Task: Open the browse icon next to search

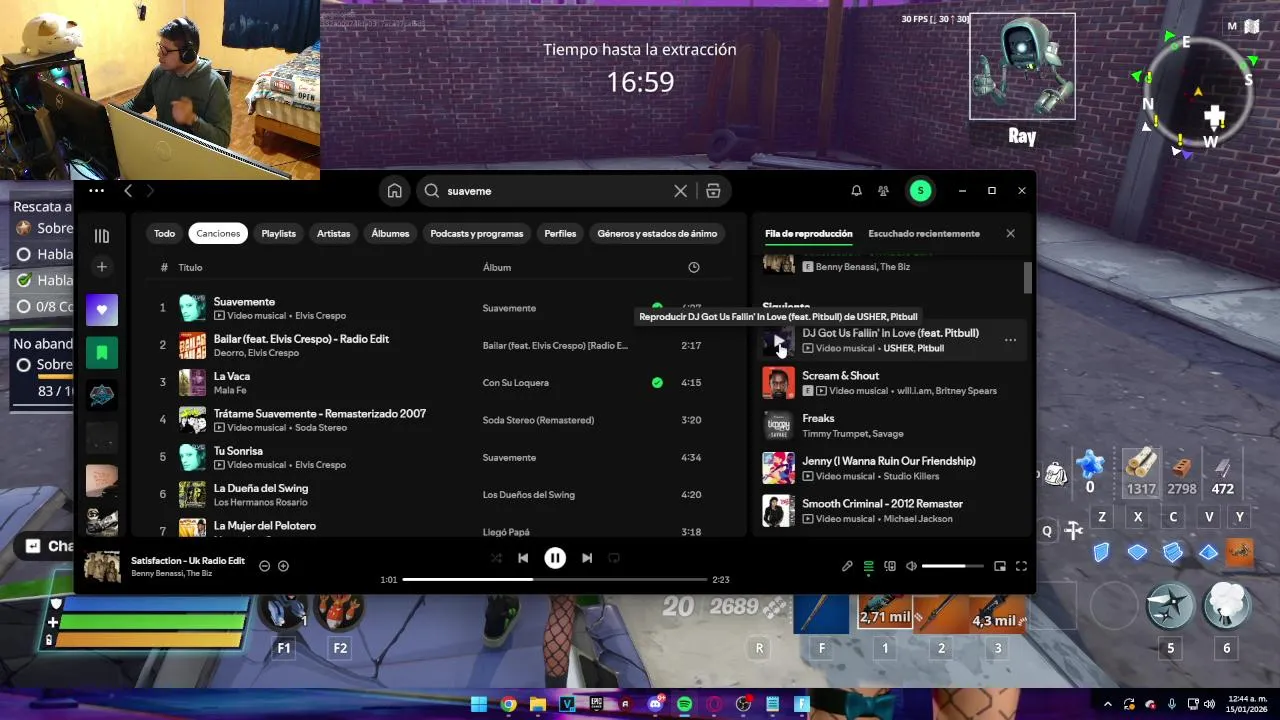Action: [713, 191]
